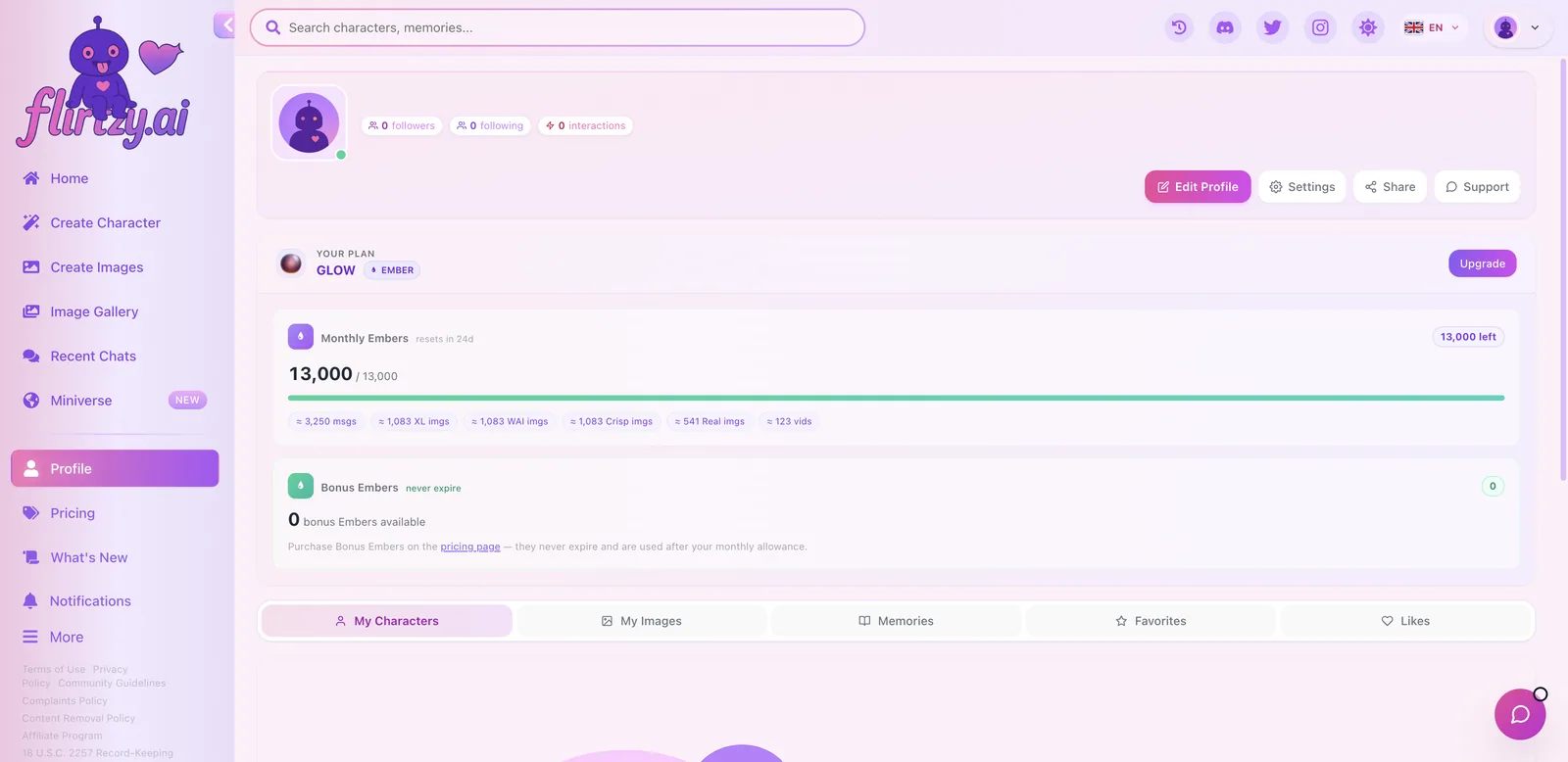This screenshot has width=1568, height=762.
Task: Open the Discord link icon
Action: (x=1225, y=27)
